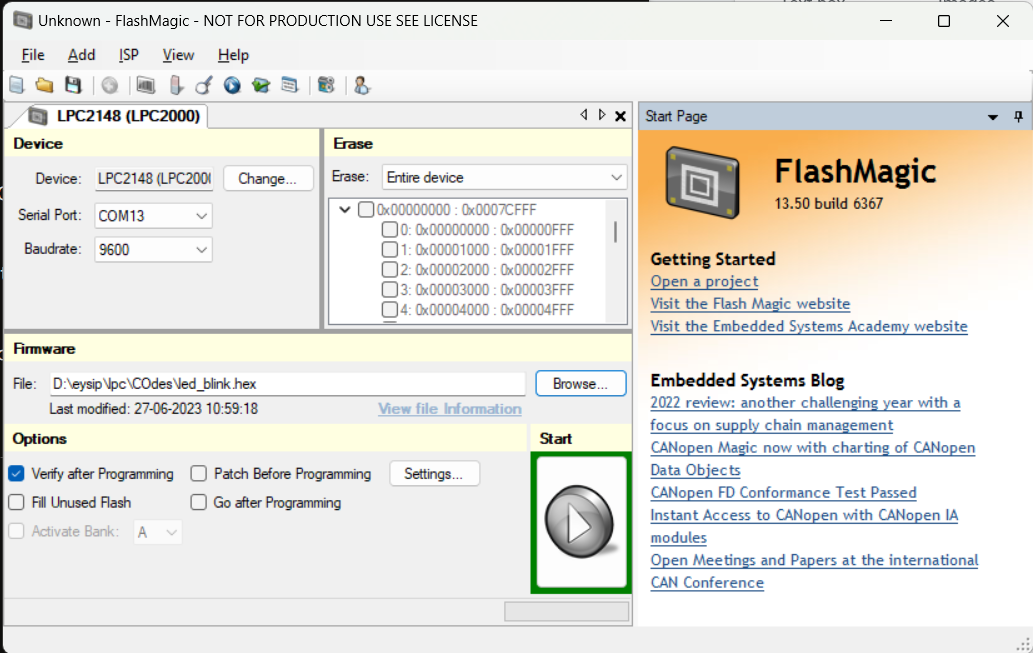
Task: Click the blue Start arrow toolbar icon
Action: tap(231, 85)
